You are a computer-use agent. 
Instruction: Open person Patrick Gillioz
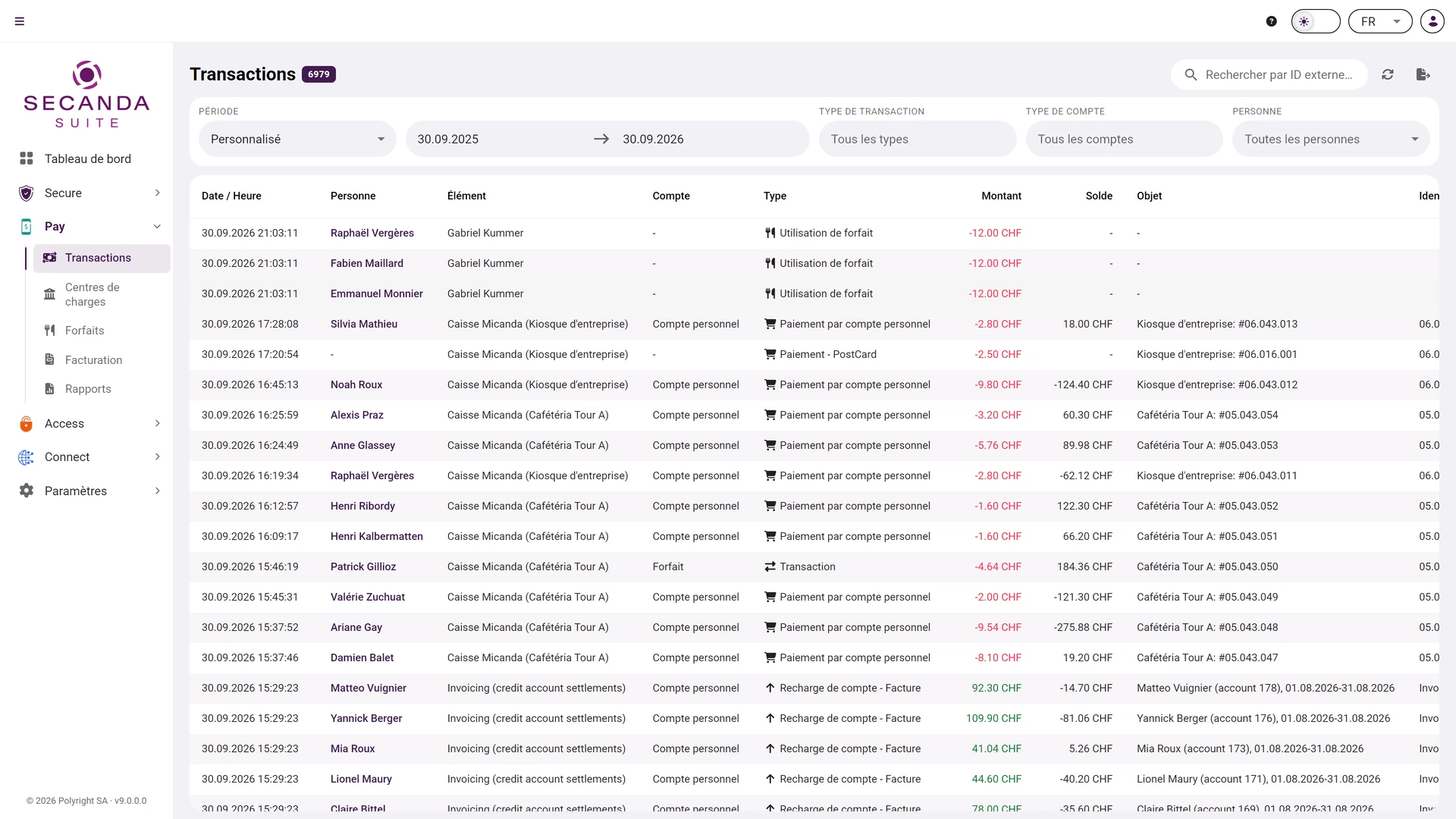pos(362,566)
